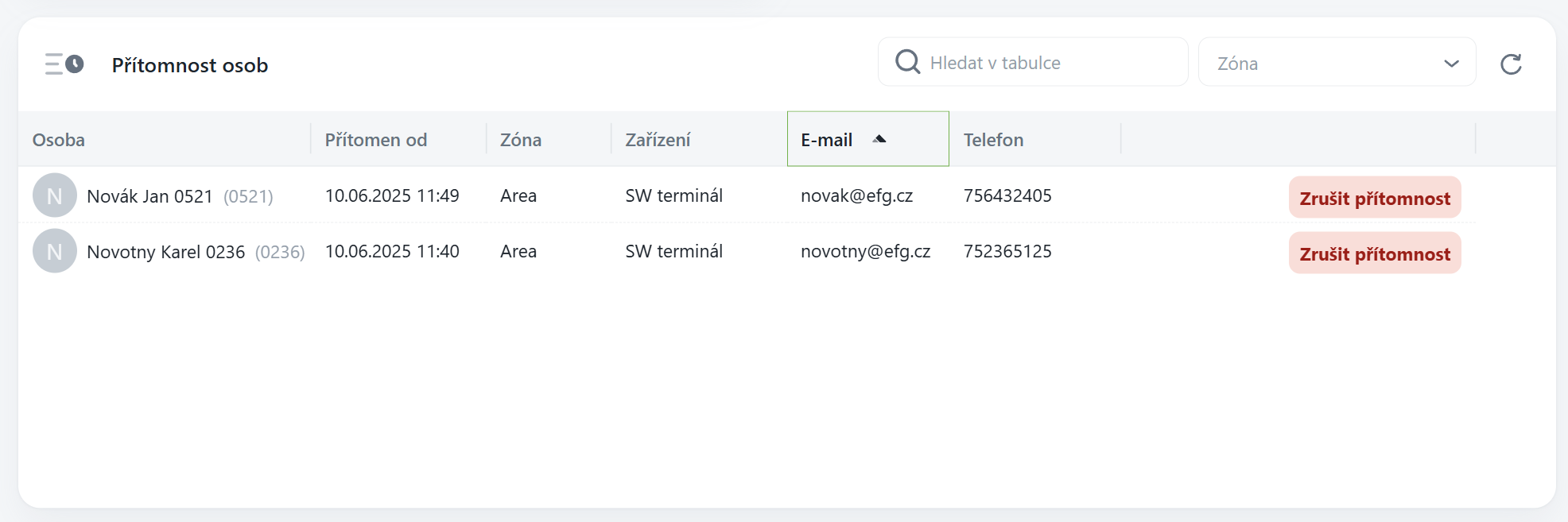
Task: Cancel presence for Novotny Karel 0236
Action: tap(1374, 253)
